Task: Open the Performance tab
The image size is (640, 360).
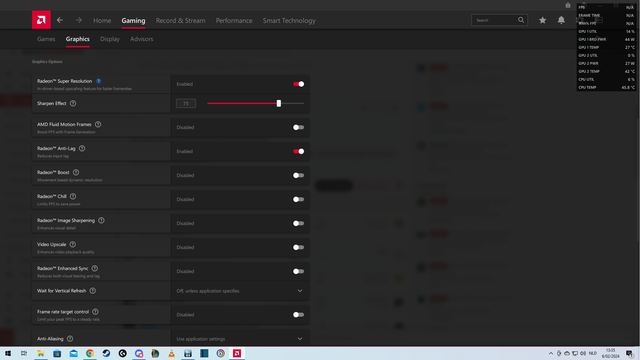Action: pyautogui.click(x=234, y=20)
